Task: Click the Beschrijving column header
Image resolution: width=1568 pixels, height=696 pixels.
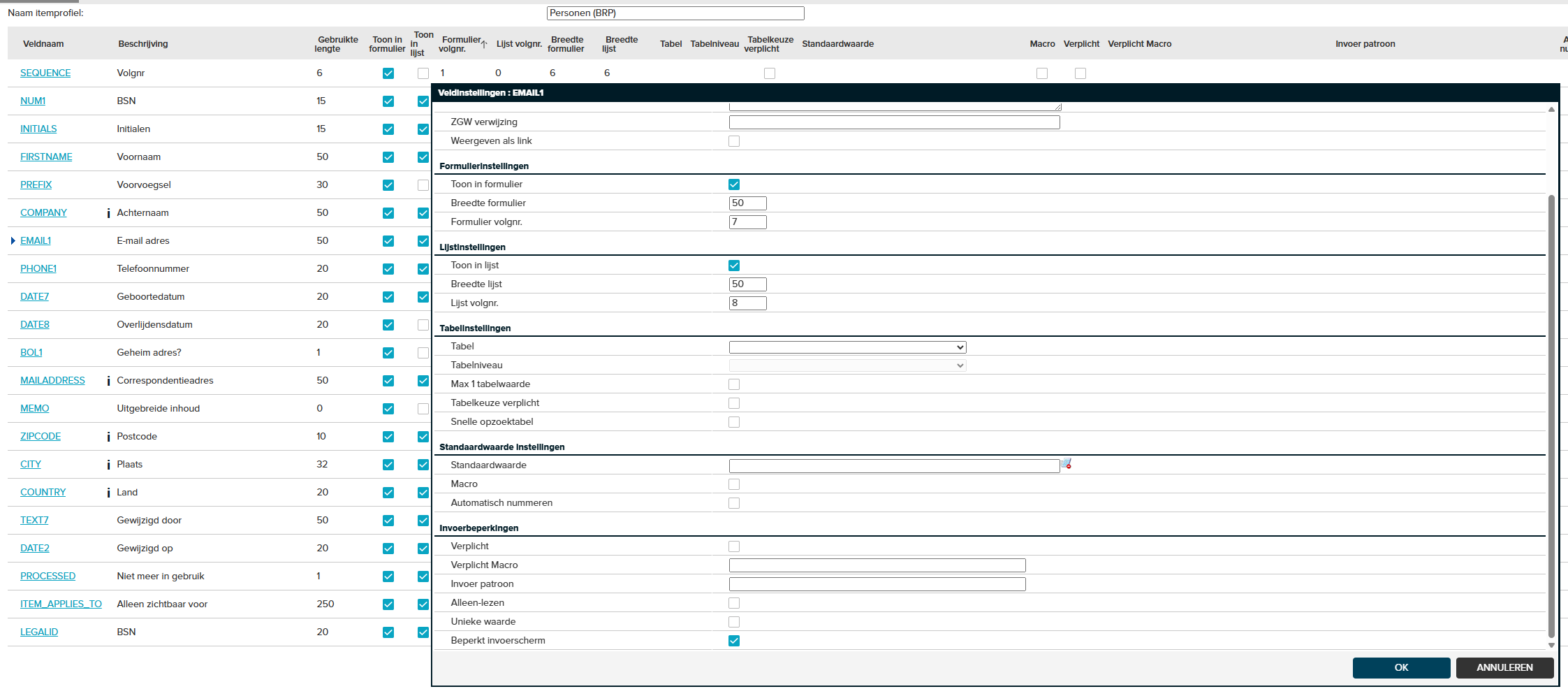Action: (142, 44)
